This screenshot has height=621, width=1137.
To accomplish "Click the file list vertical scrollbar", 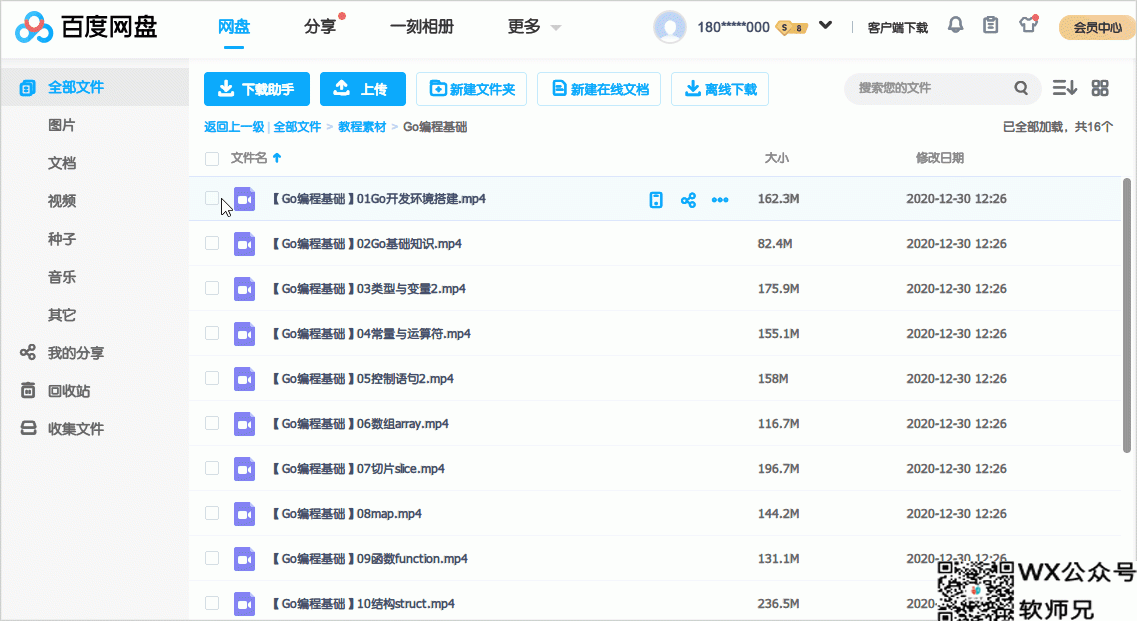I will [1127, 316].
